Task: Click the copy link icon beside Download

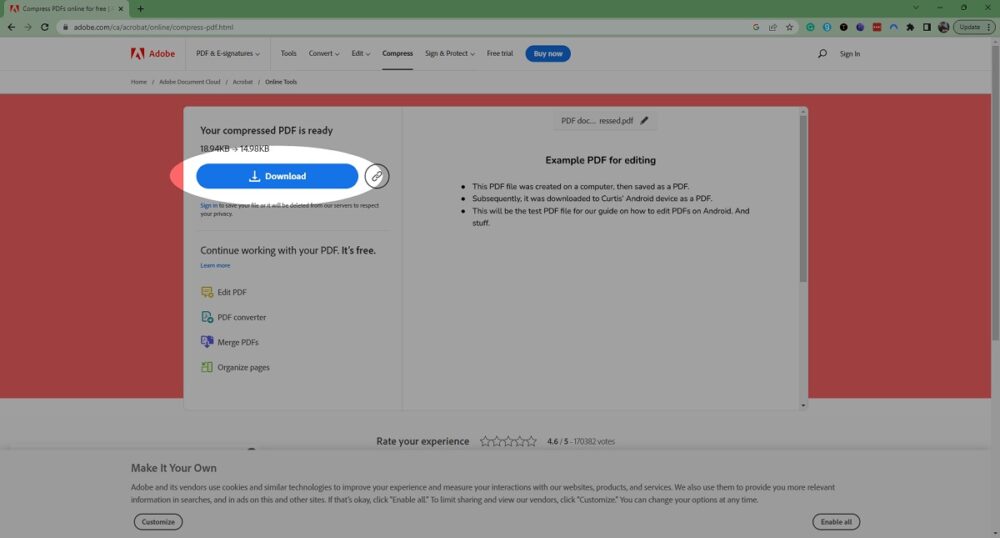Action: tap(377, 176)
